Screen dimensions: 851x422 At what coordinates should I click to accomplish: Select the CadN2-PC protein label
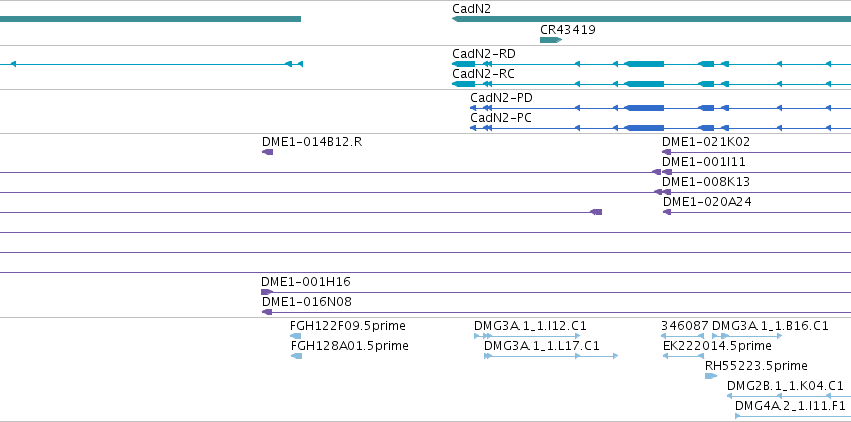[501, 118]
